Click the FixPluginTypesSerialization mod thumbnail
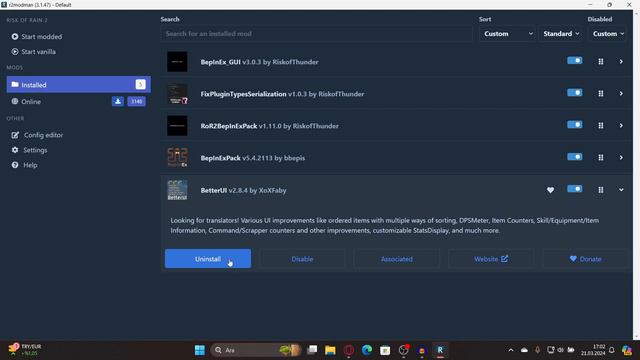Image resolution: width=640 pixels, height=360 pixels. pyautogui.click(x=177, y=94)
